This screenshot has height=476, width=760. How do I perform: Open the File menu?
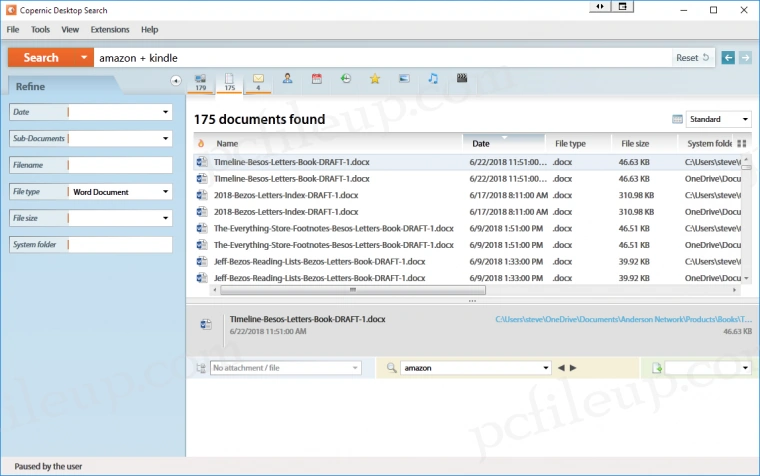[x=13, y=30]
